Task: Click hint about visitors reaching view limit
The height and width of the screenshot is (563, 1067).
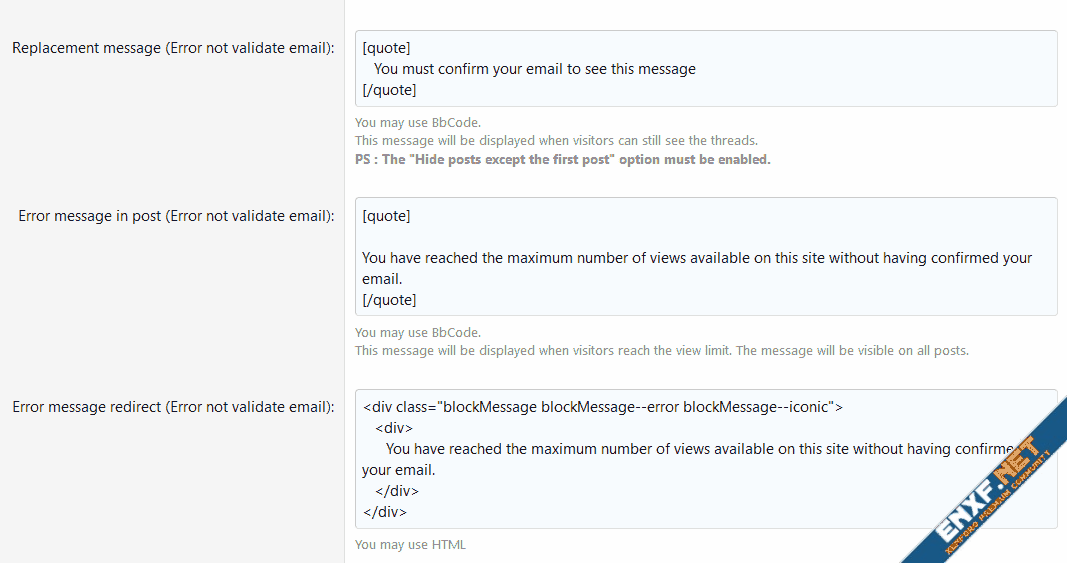Action: [x=661, y=350]
